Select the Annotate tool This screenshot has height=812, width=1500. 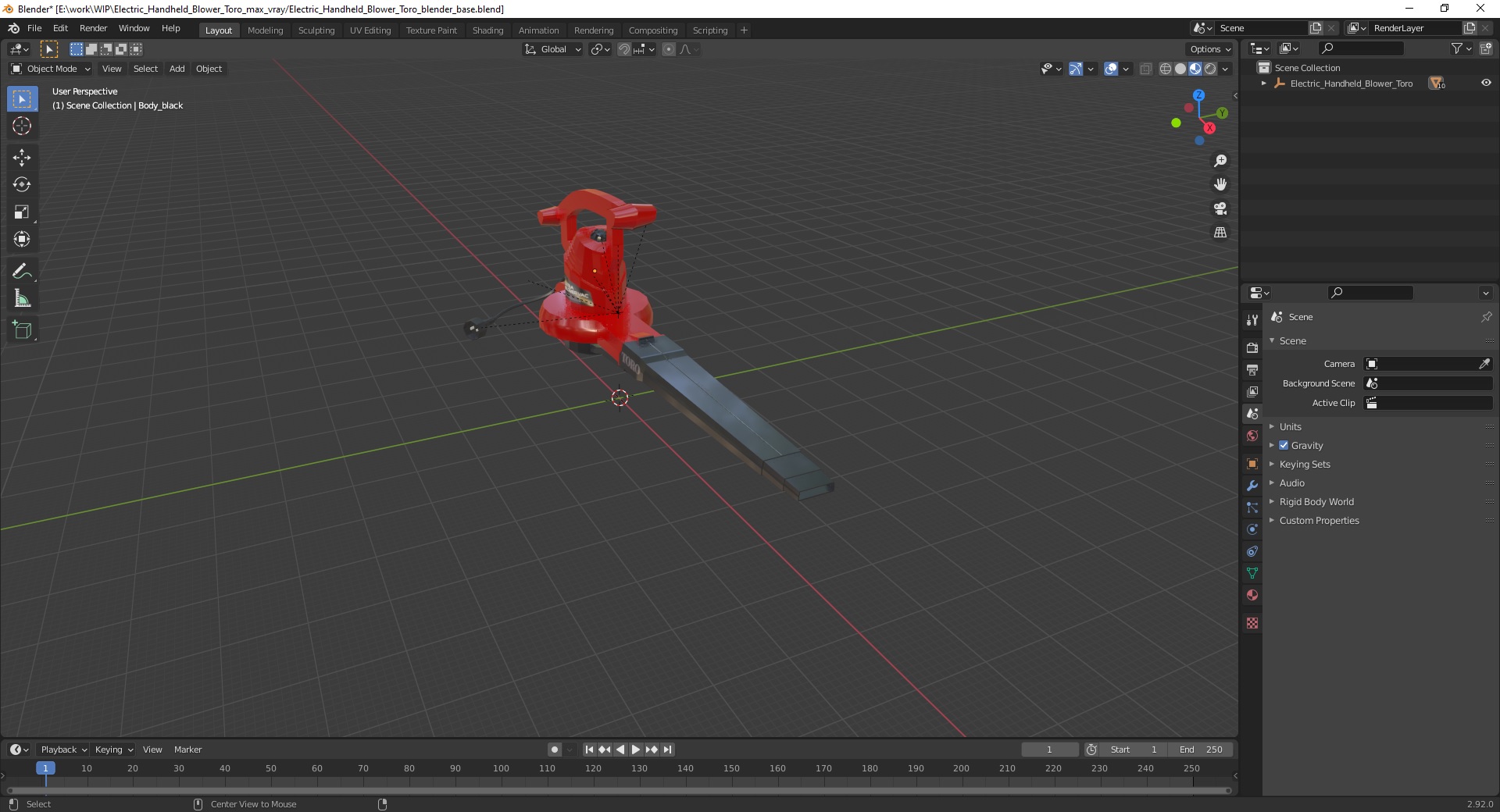click(x=22, y=272)
